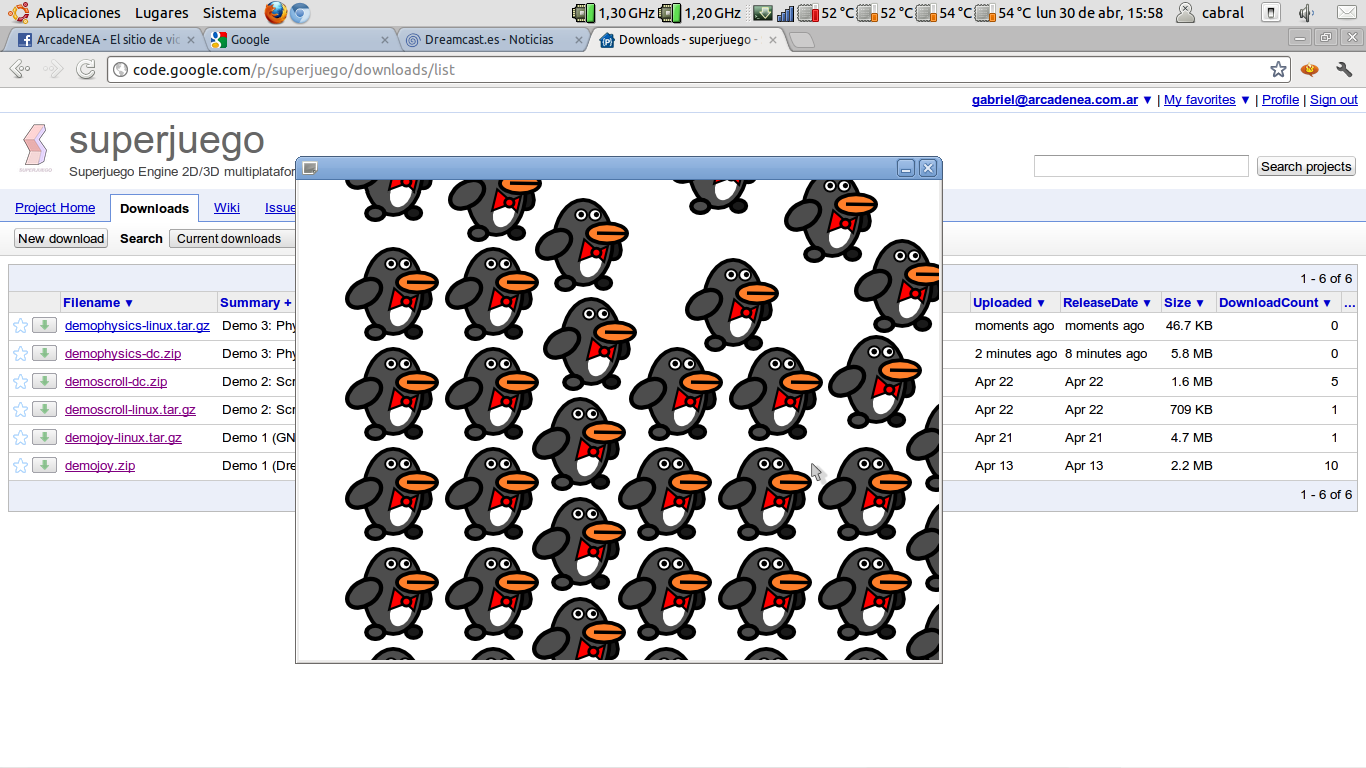Open the demojoy.zip file link
The width and height of the screenshot is (1366, 768).
tap(100, 466)
